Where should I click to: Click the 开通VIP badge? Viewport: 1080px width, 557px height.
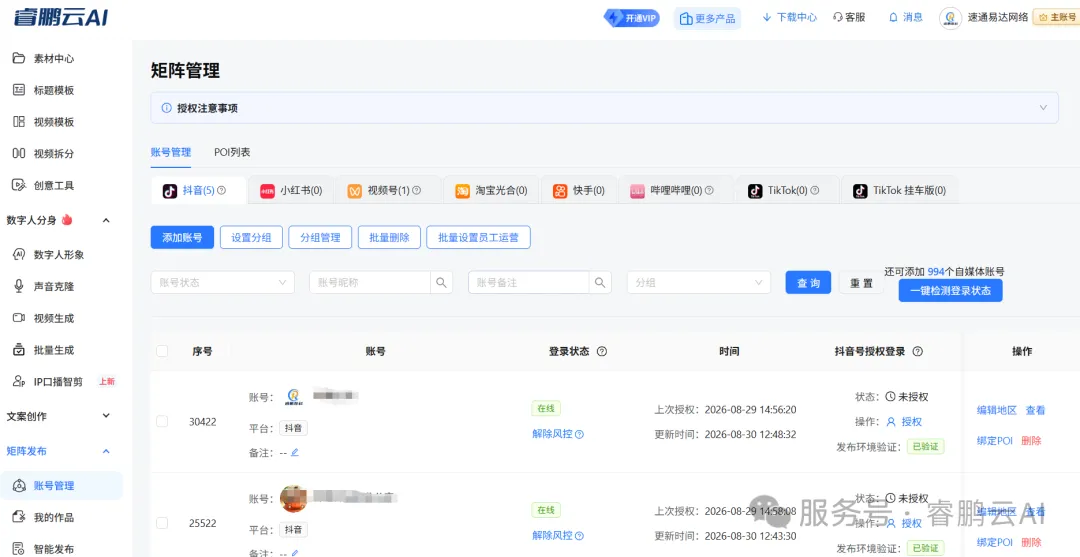pyautogui.click(x=632, y=18)
